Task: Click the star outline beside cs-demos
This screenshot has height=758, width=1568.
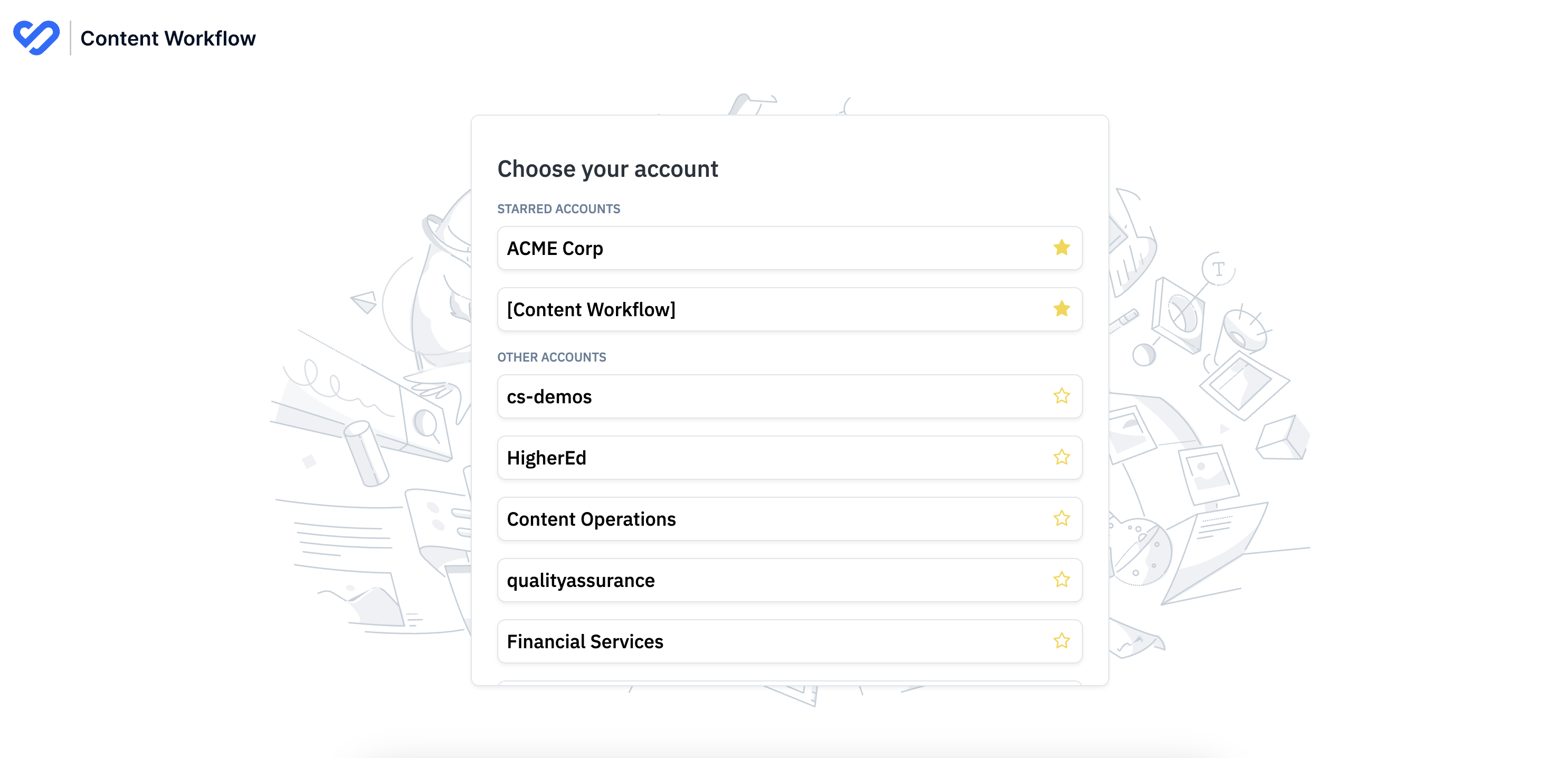Action: point(1060,396)
